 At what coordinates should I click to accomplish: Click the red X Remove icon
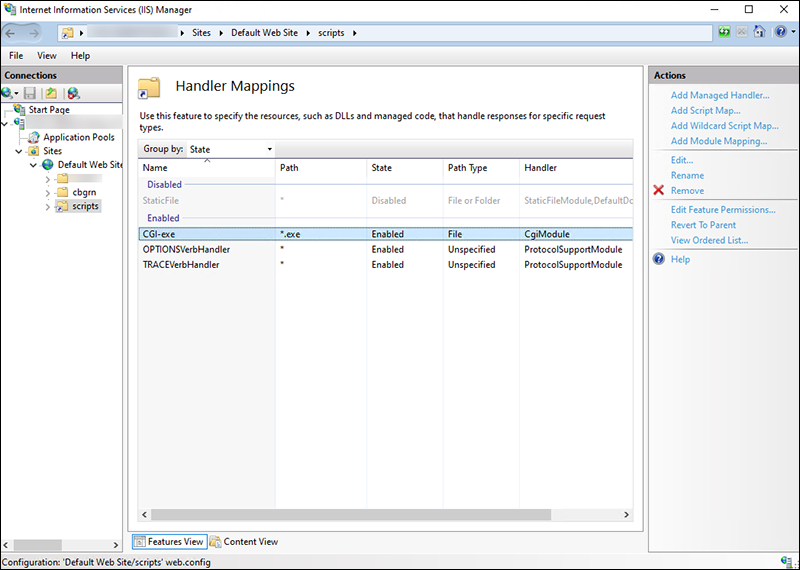659,190
